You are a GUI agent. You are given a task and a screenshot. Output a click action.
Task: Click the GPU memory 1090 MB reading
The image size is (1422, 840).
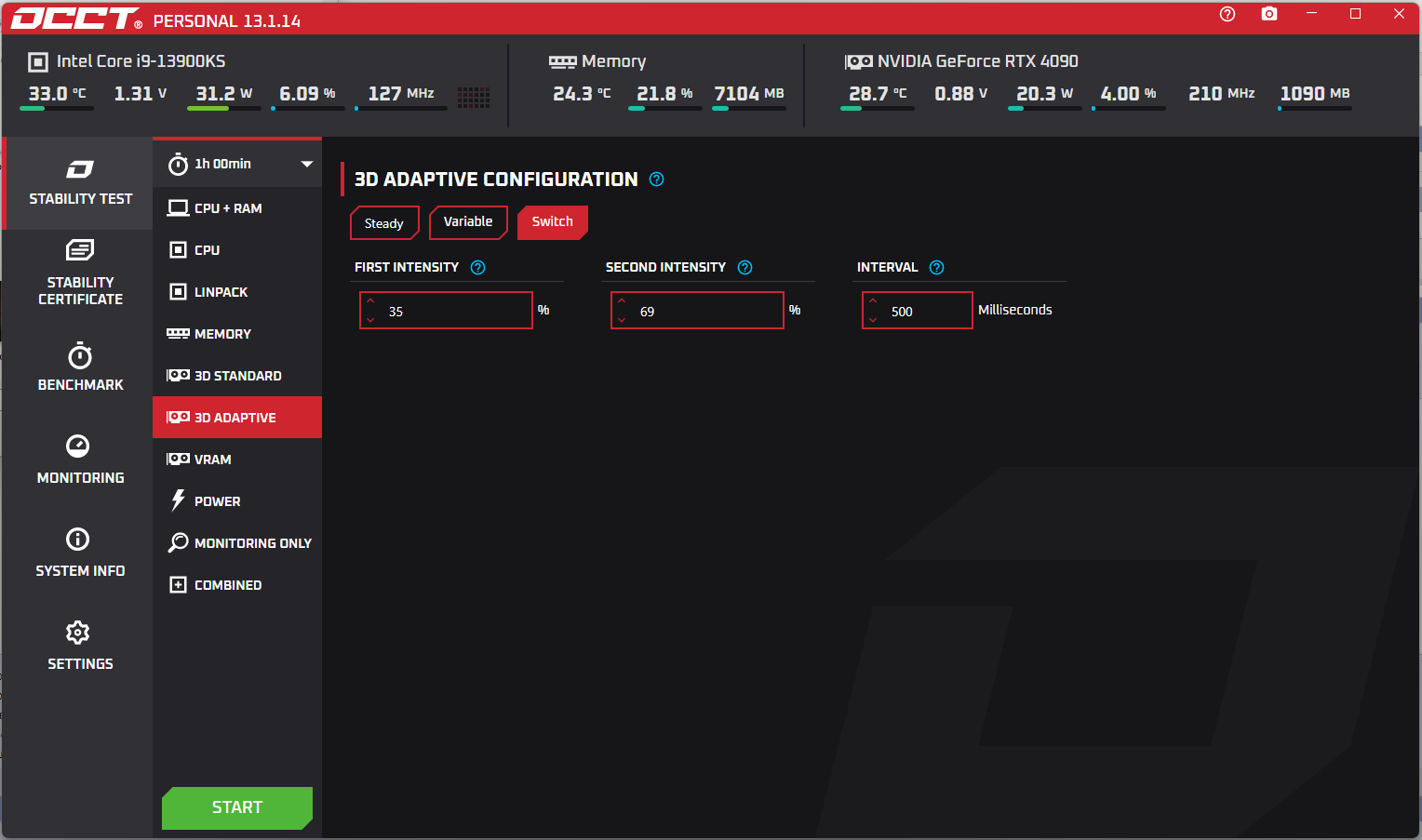click(x=1315, y=94)
